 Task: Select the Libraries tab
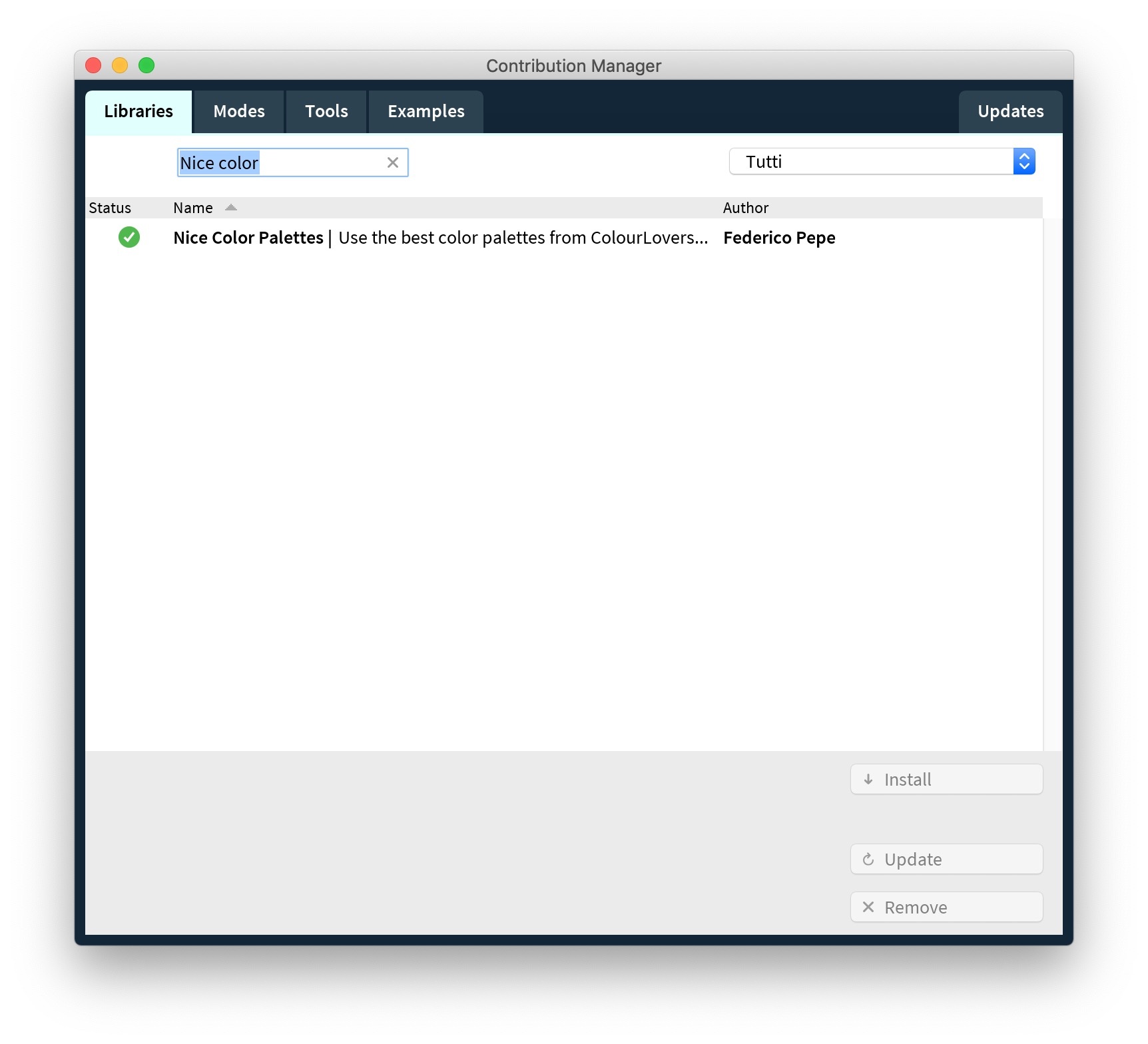pos(139,111)
